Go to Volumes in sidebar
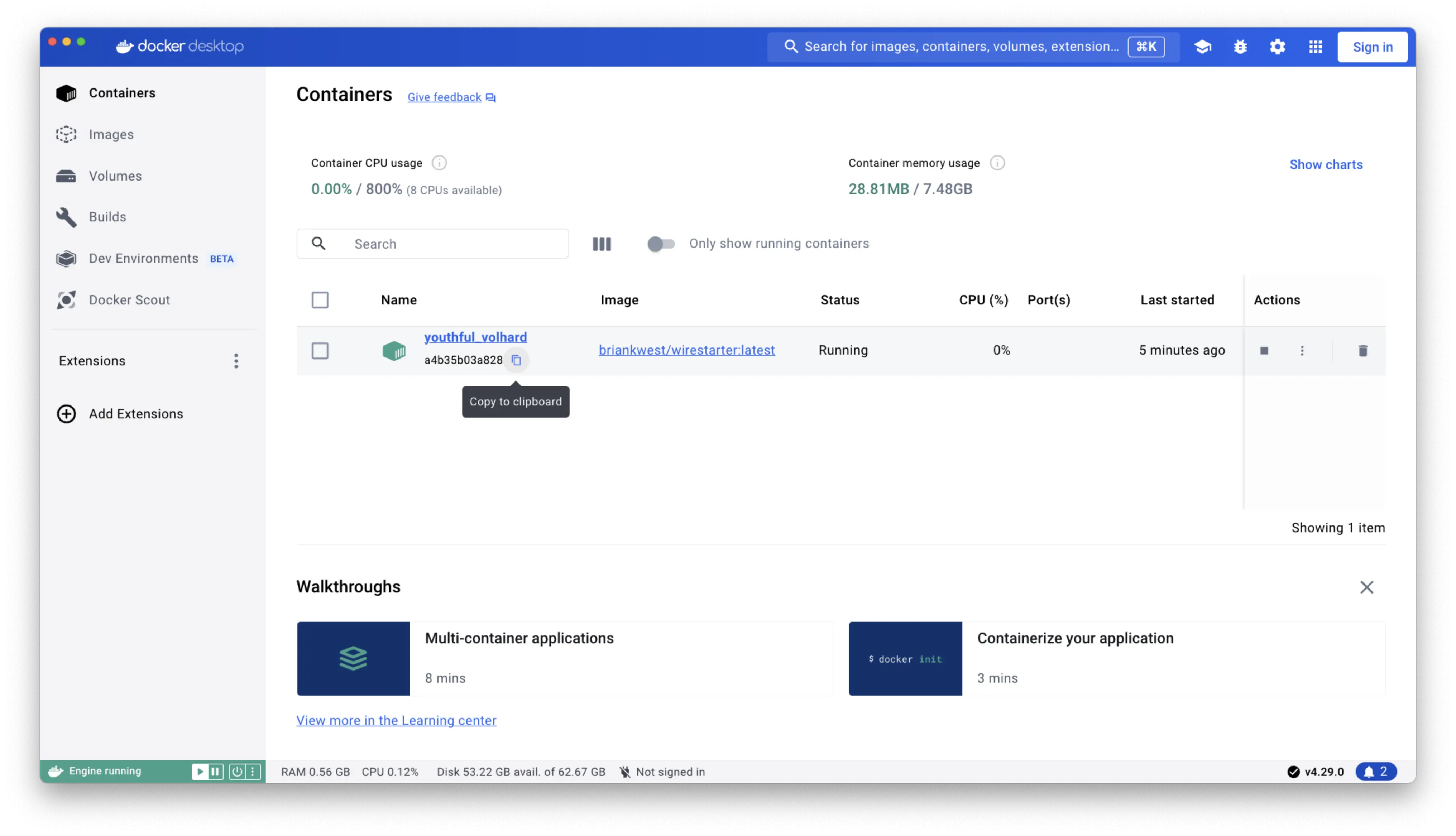The width and height of the screenshot is (1456, 836). [152, 176]
